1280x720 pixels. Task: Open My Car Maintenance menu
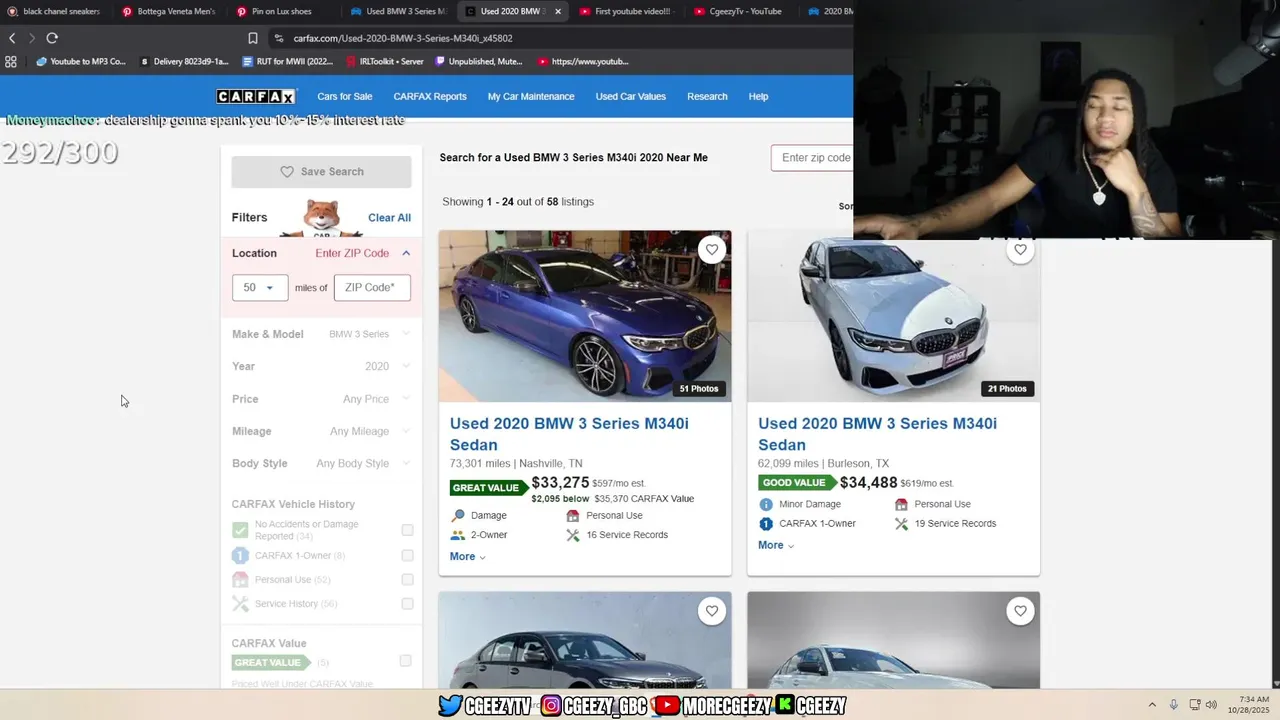pyautogui.click(x=531, y=96)
